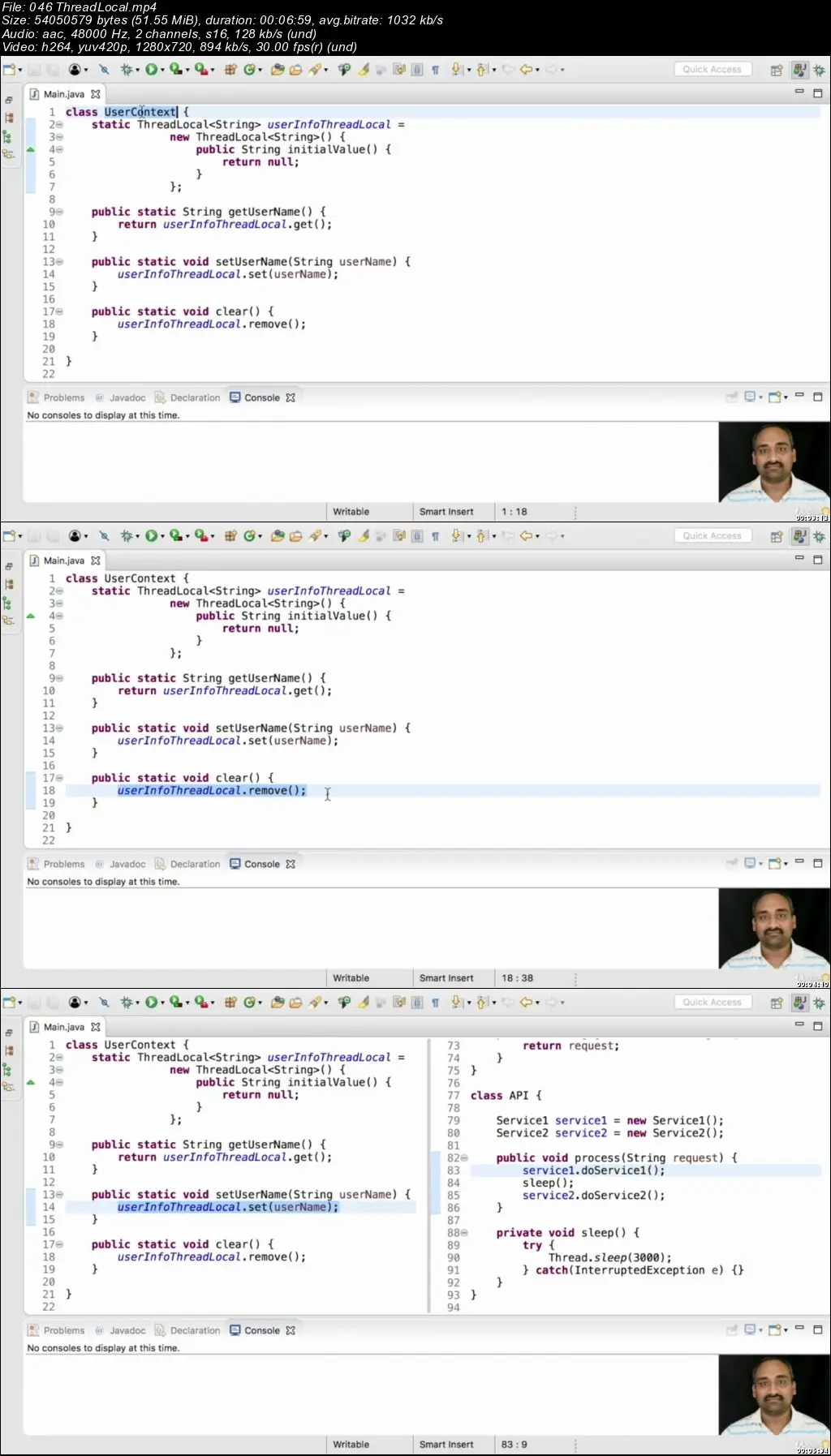831x1456 pixels.
Task: Click the Forward navigation arrow in the third frame toolbar
Action: coord(552,1003)
